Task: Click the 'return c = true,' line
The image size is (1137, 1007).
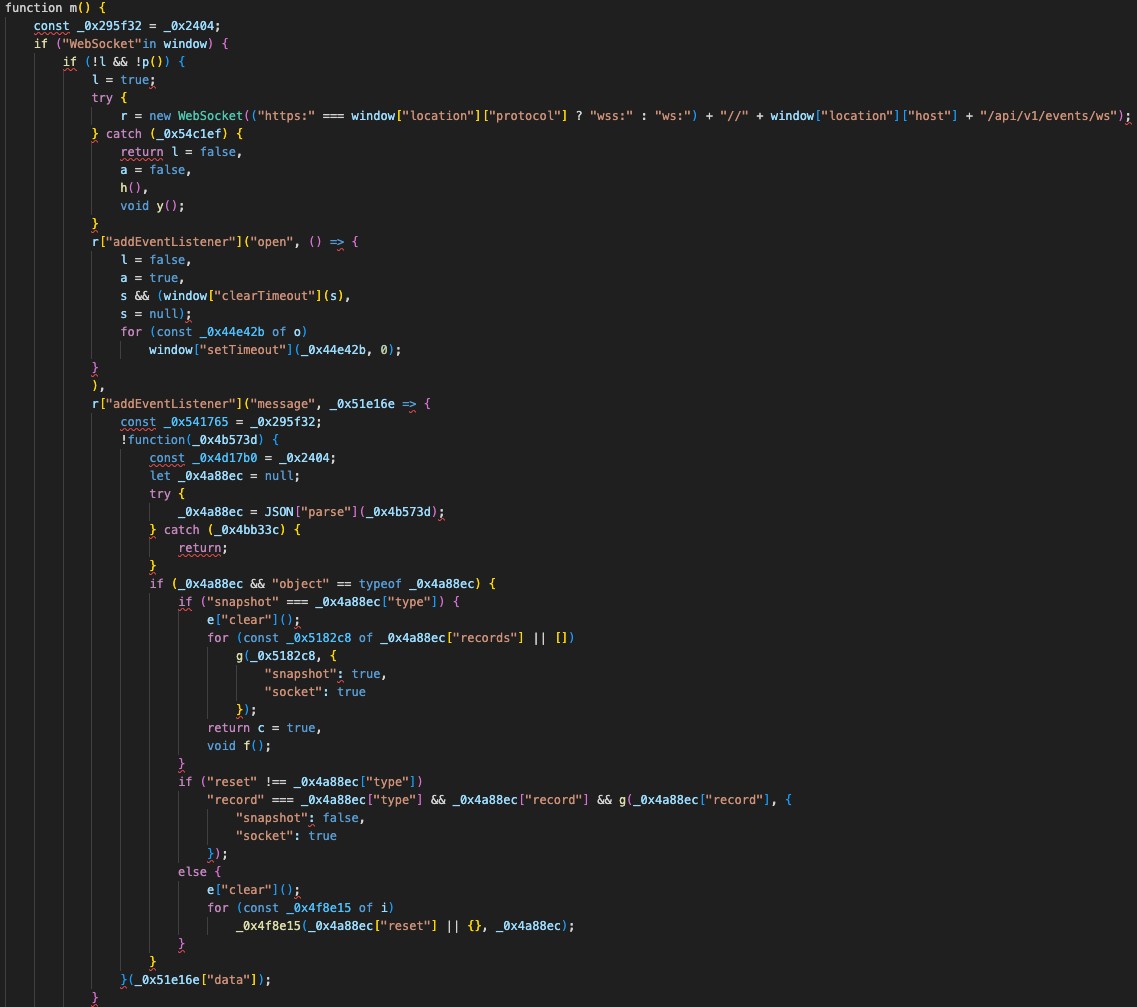Action: pos(264,728)
